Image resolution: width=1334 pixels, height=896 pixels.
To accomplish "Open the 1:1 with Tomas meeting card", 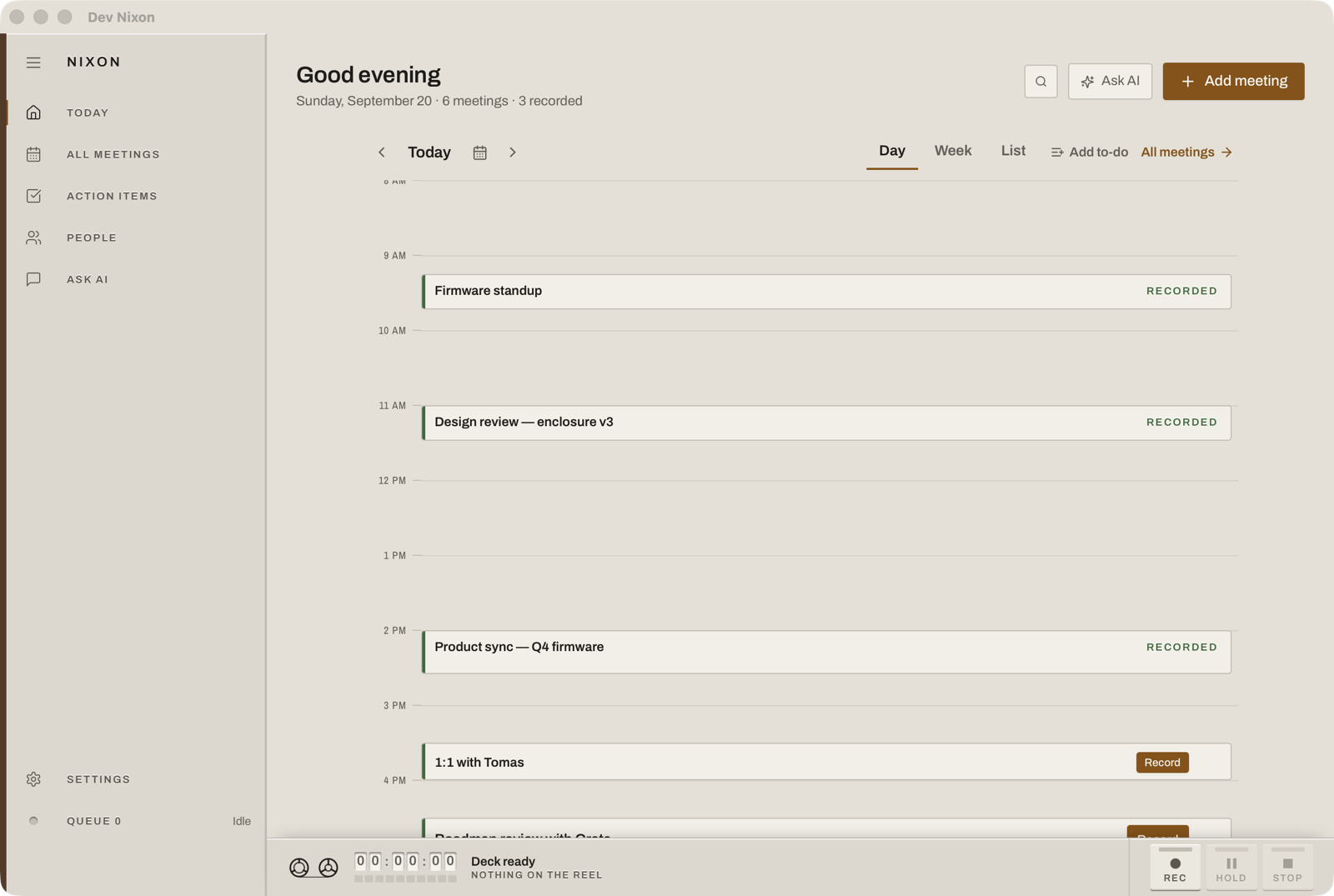I will (826, 762).
